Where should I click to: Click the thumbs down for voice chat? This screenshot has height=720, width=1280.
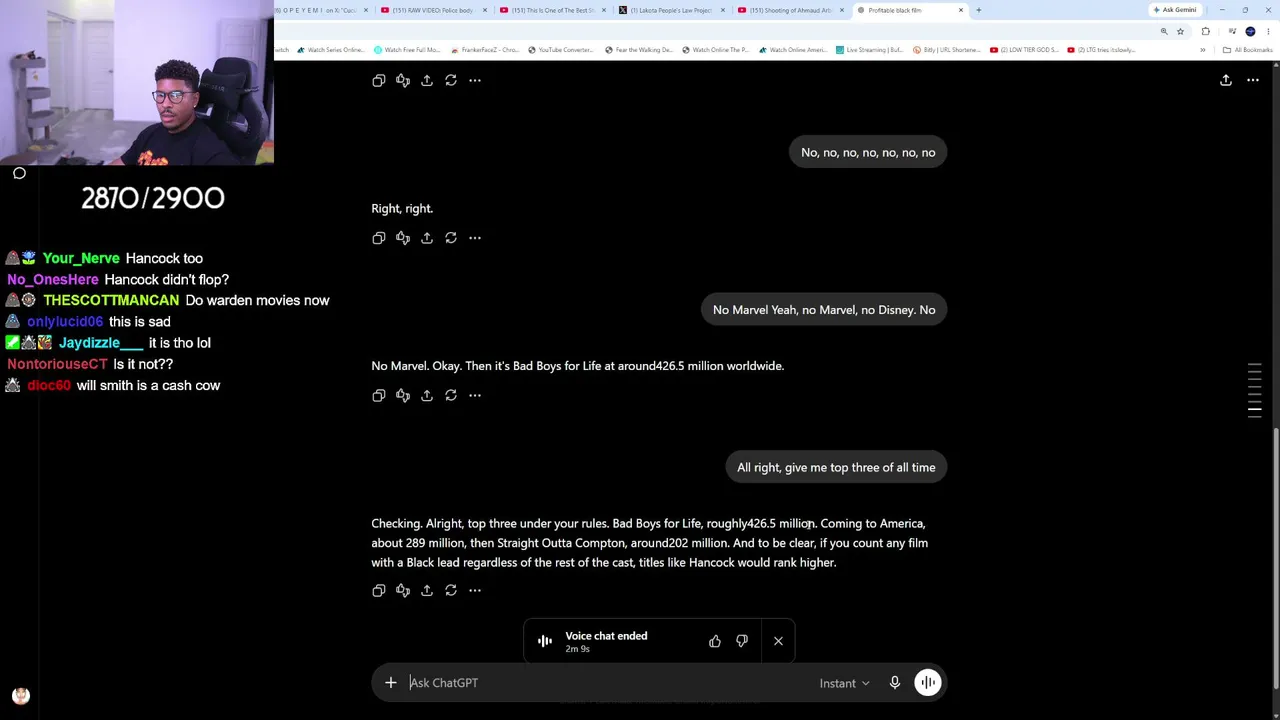pos(742,641)
